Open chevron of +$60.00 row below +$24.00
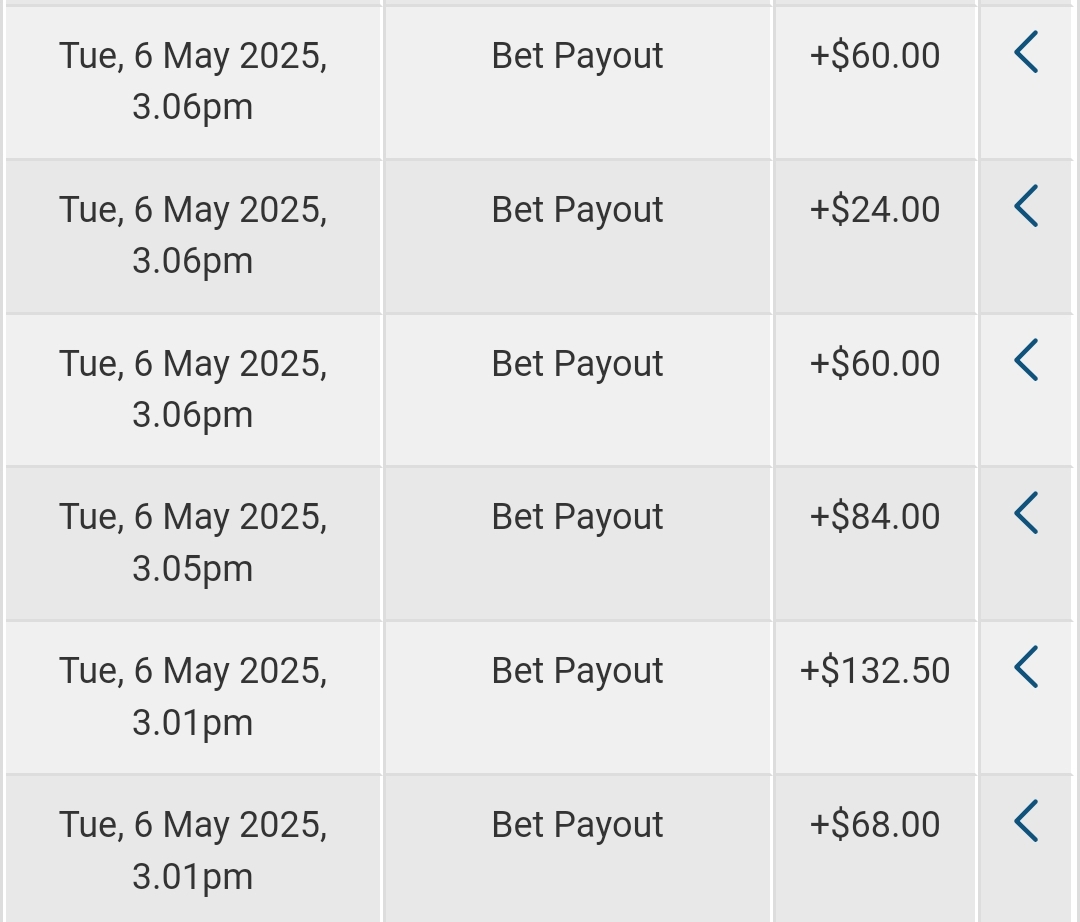 [1026, 359]
